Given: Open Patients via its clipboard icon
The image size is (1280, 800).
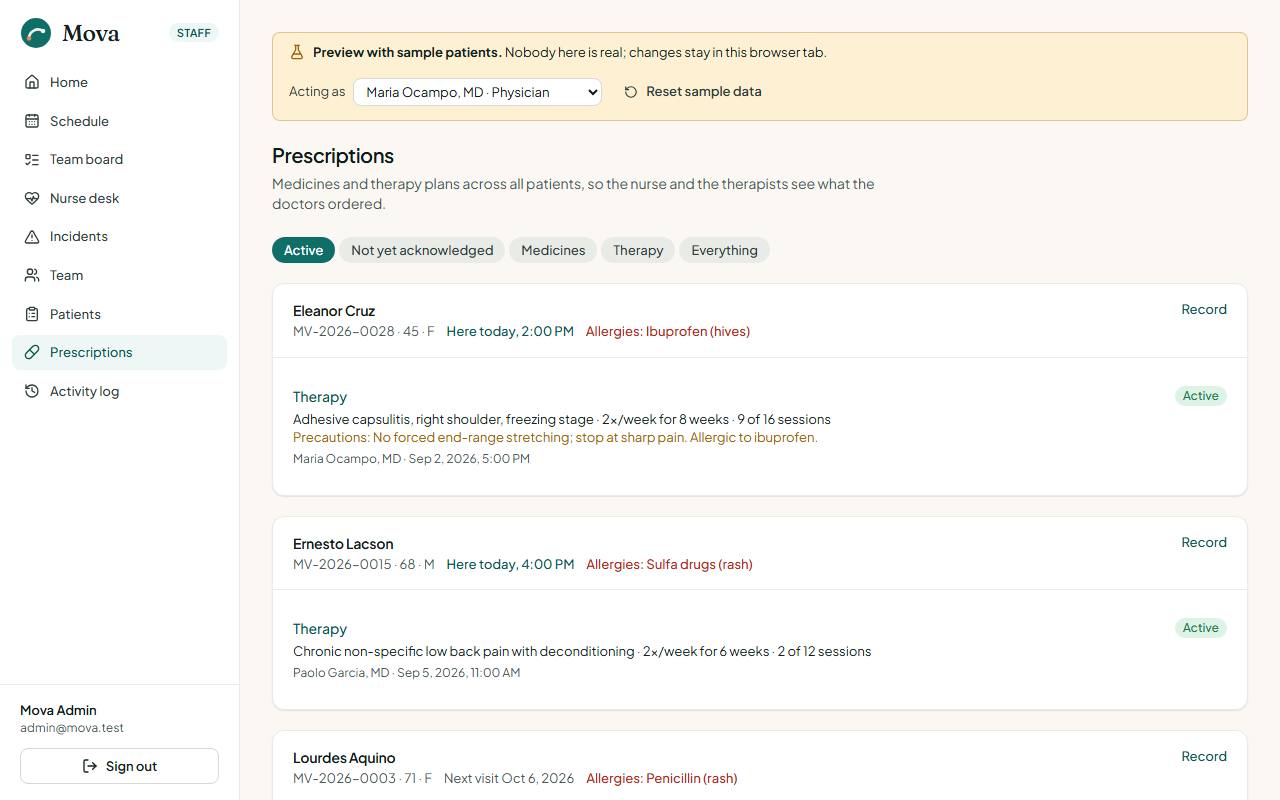Looking at the screenshot, I should click(32, 314).
